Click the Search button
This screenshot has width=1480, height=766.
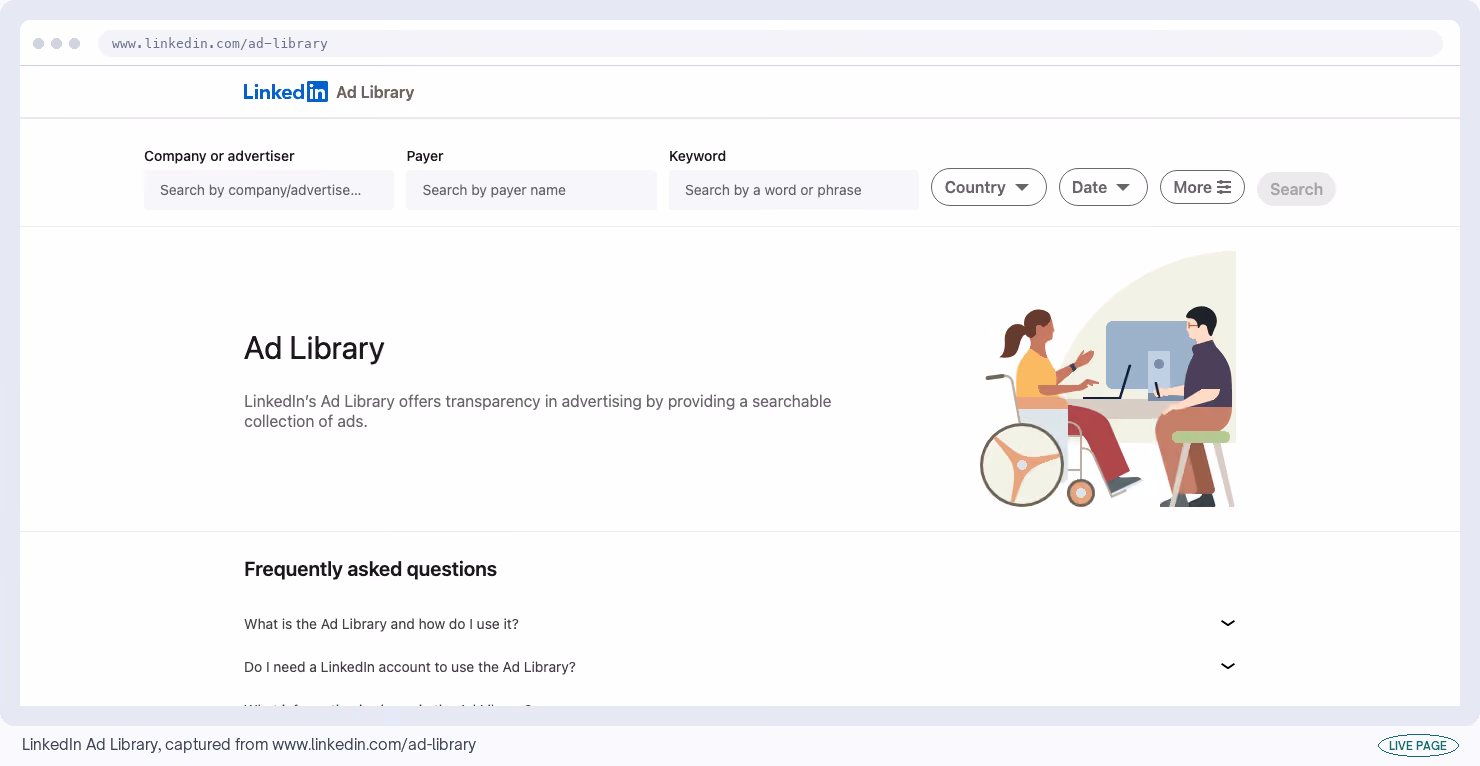1296,189
